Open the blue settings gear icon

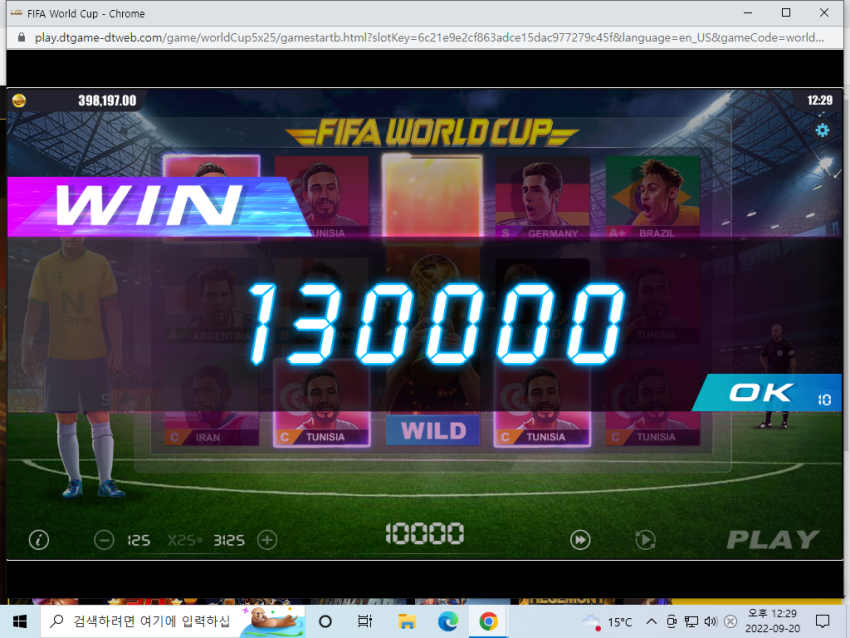point(822,130)
